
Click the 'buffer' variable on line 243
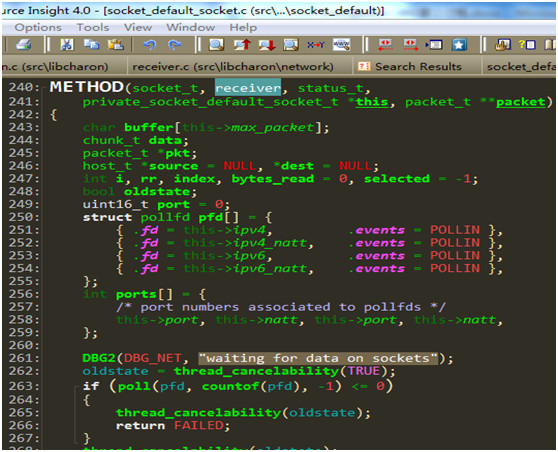pyautogui.click(x=149, y=127)
